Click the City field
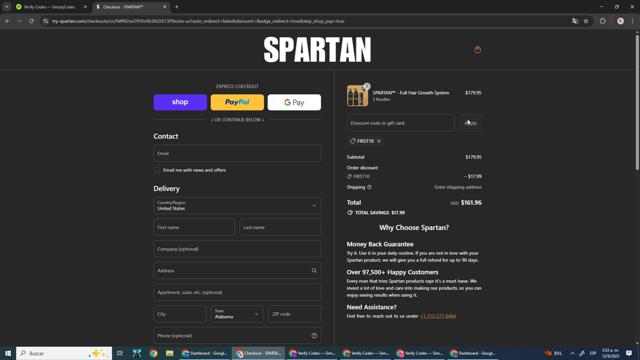 coord(180,314)
